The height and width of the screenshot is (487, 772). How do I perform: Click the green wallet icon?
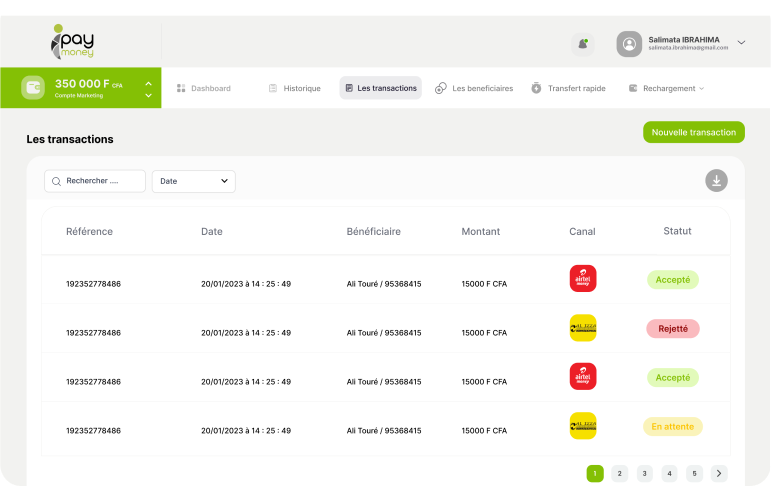pos(33,88)
